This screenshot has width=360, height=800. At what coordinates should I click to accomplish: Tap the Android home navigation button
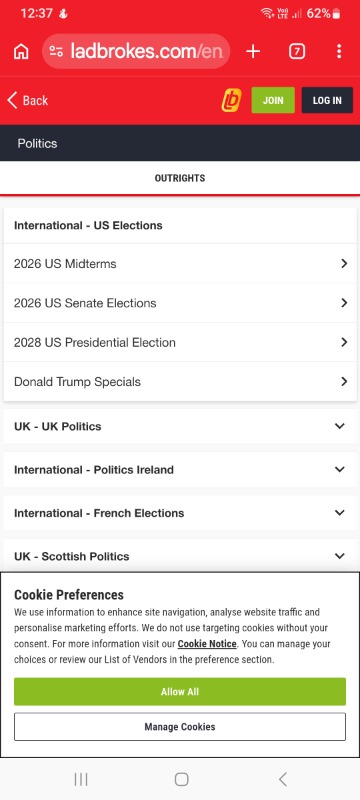point(181,779)
